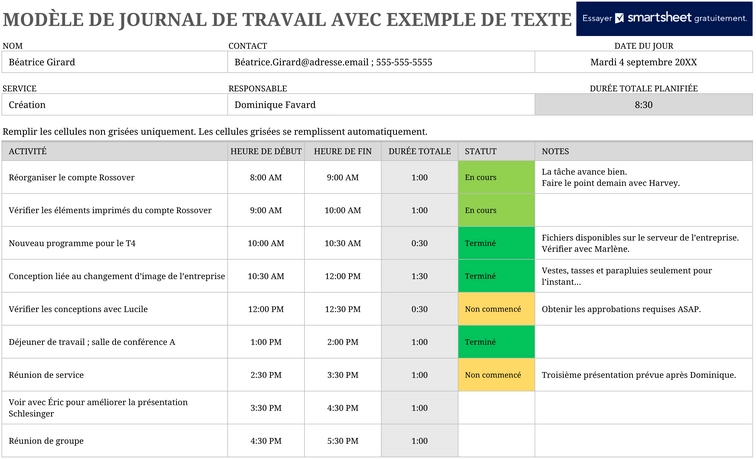The image size is (756, 459).
Task: Select empty notes cell in Déjeuner de travail row
Action: pos(644,342)
